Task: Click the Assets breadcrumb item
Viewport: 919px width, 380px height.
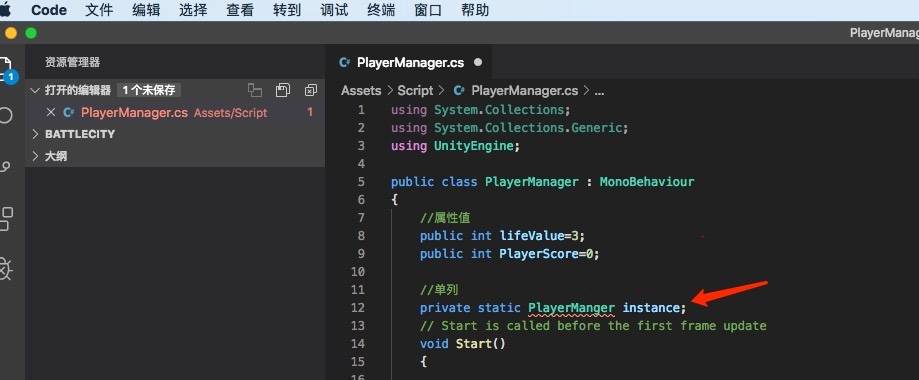Action: [x=361, y=91]
